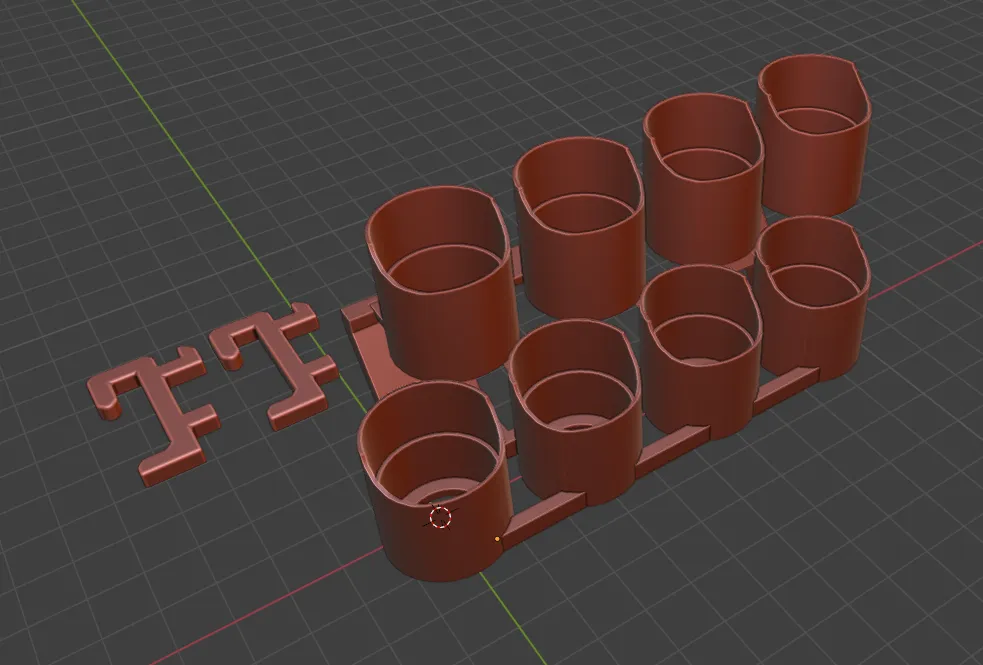Select the leftmost T-shaped clip piece
The width and height of the screenshot is (983, 665).
150,413
